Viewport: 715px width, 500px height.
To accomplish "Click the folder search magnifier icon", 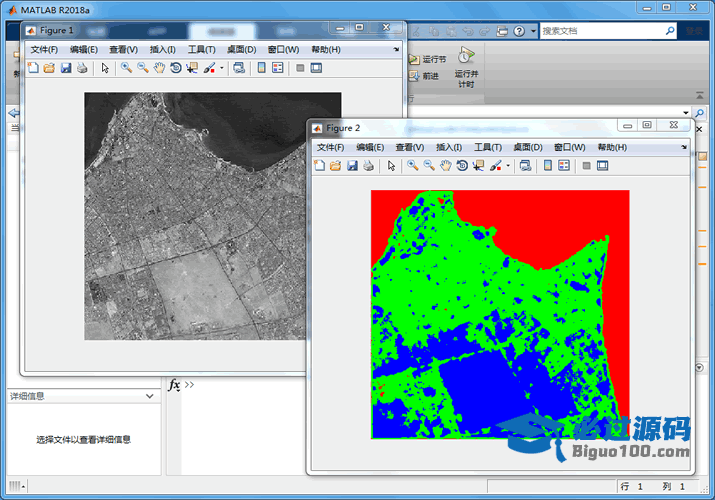I will pos(699,113).
